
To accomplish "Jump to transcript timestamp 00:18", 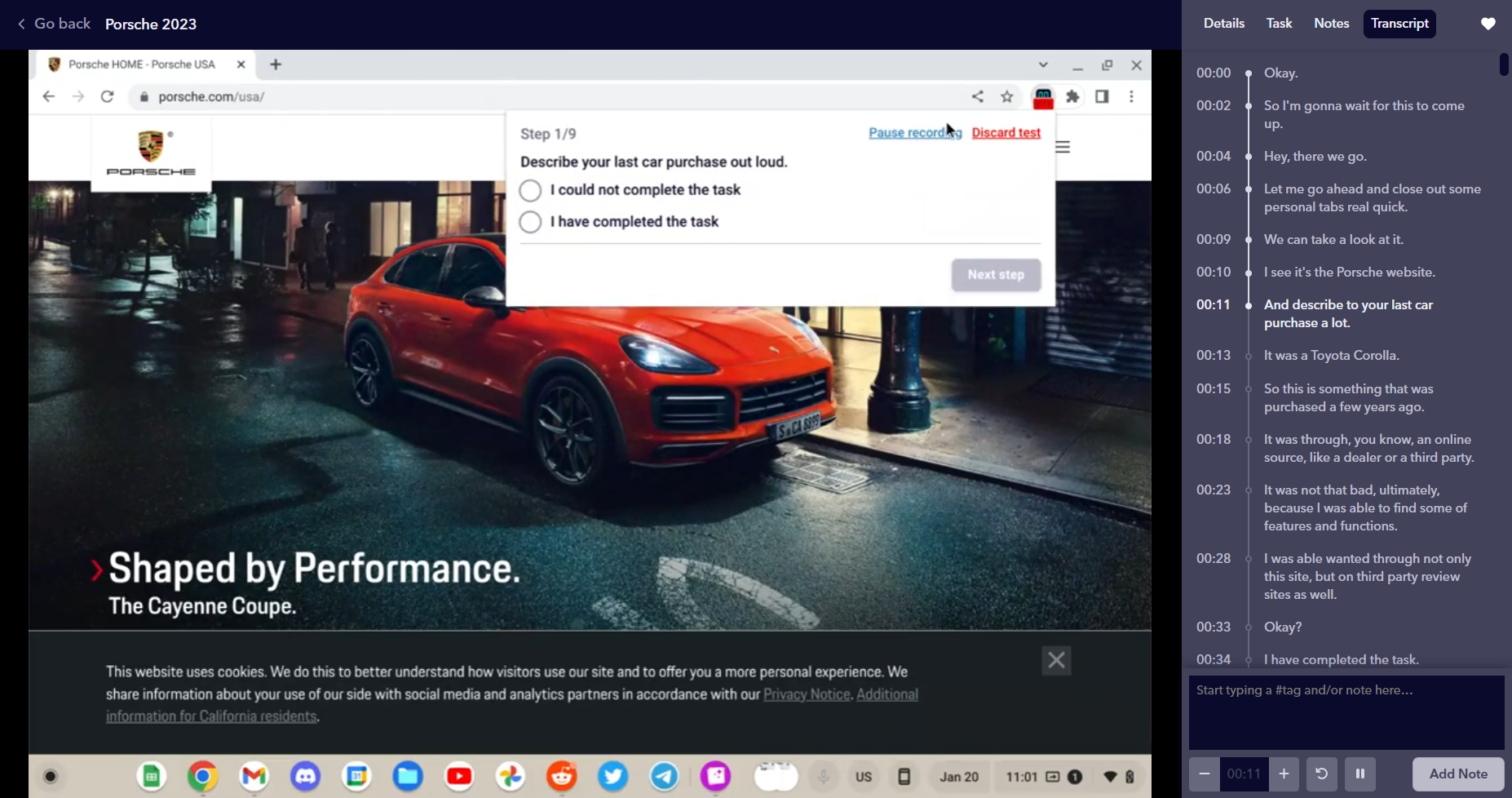I will click(1214, 440).
